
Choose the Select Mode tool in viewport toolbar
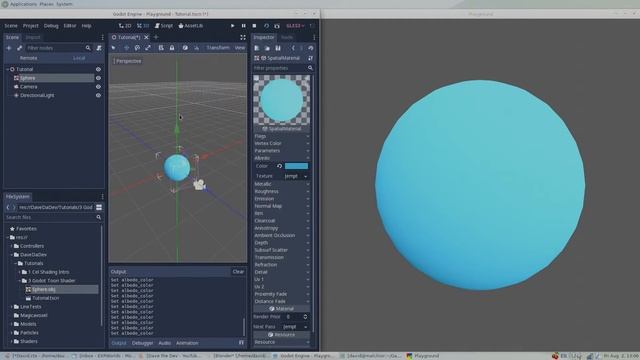tap(113, 48)
